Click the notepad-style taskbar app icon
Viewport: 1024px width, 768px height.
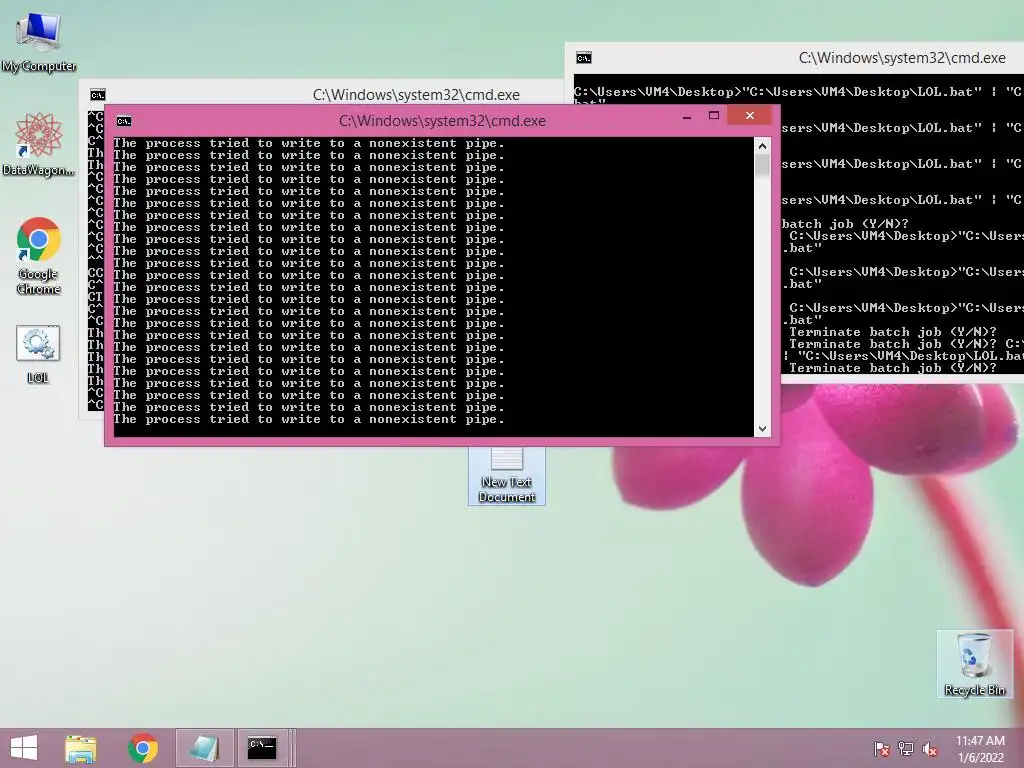pos(204,748)
